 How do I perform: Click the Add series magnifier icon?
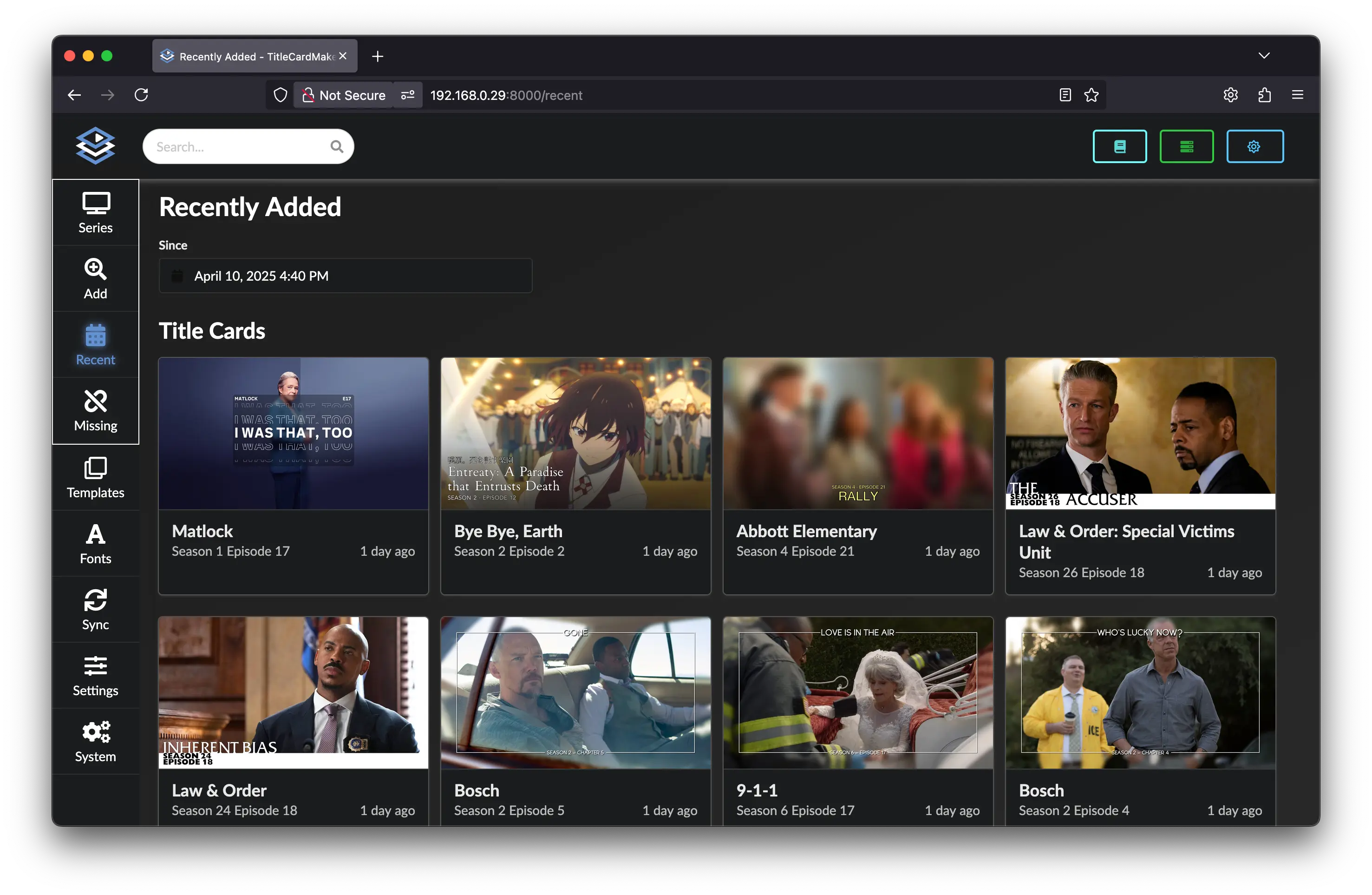96,270
